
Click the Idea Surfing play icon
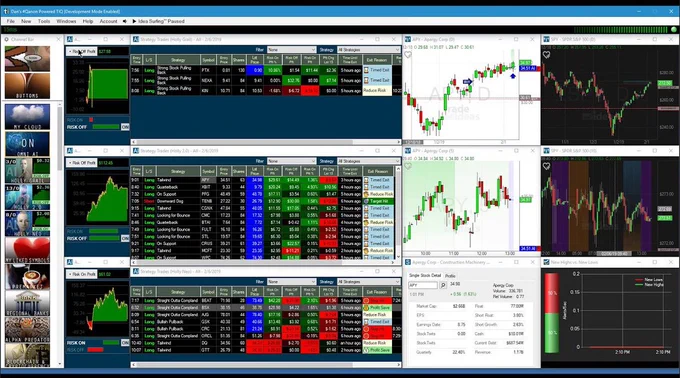(134, 21)
